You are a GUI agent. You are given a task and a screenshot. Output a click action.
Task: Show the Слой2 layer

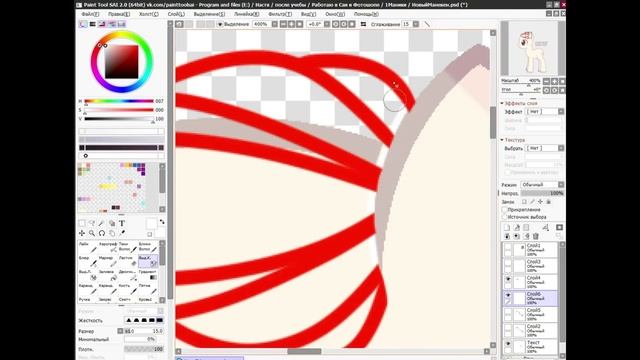pos(508,328)
